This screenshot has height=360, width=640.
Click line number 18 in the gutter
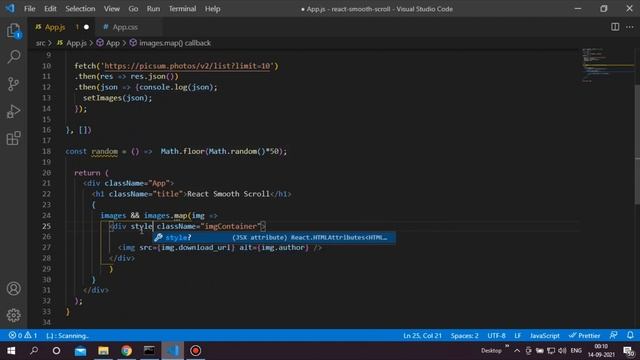(x=47, y=151)
